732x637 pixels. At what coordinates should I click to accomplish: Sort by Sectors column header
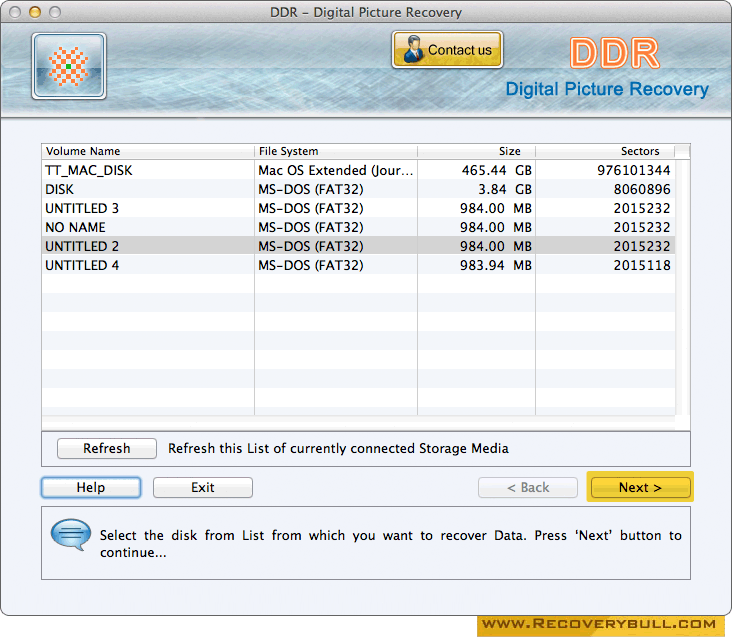pos(605,151)
